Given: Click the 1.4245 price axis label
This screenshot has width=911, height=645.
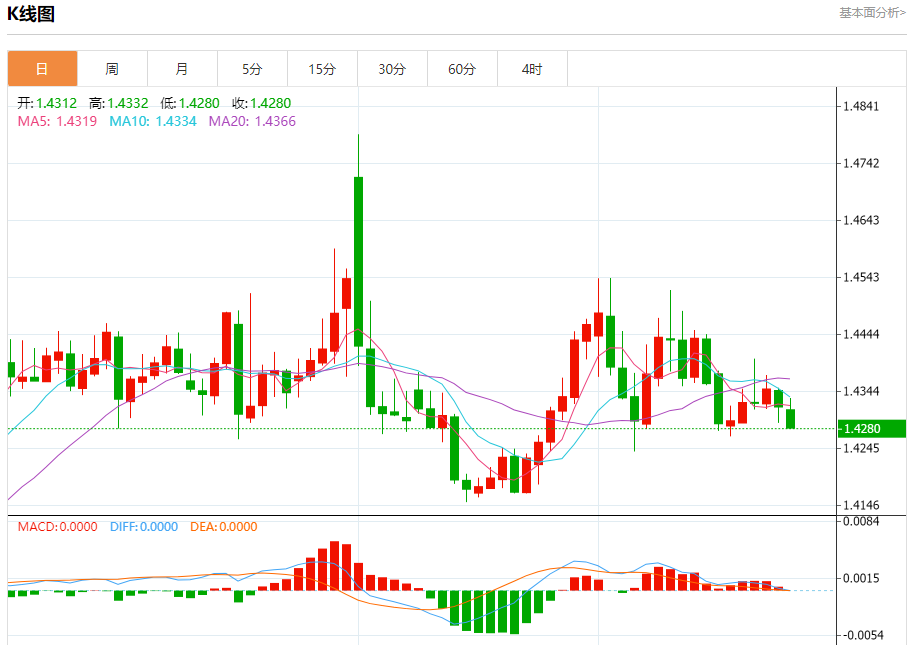Looking at the screenshot, I should 861,448.
